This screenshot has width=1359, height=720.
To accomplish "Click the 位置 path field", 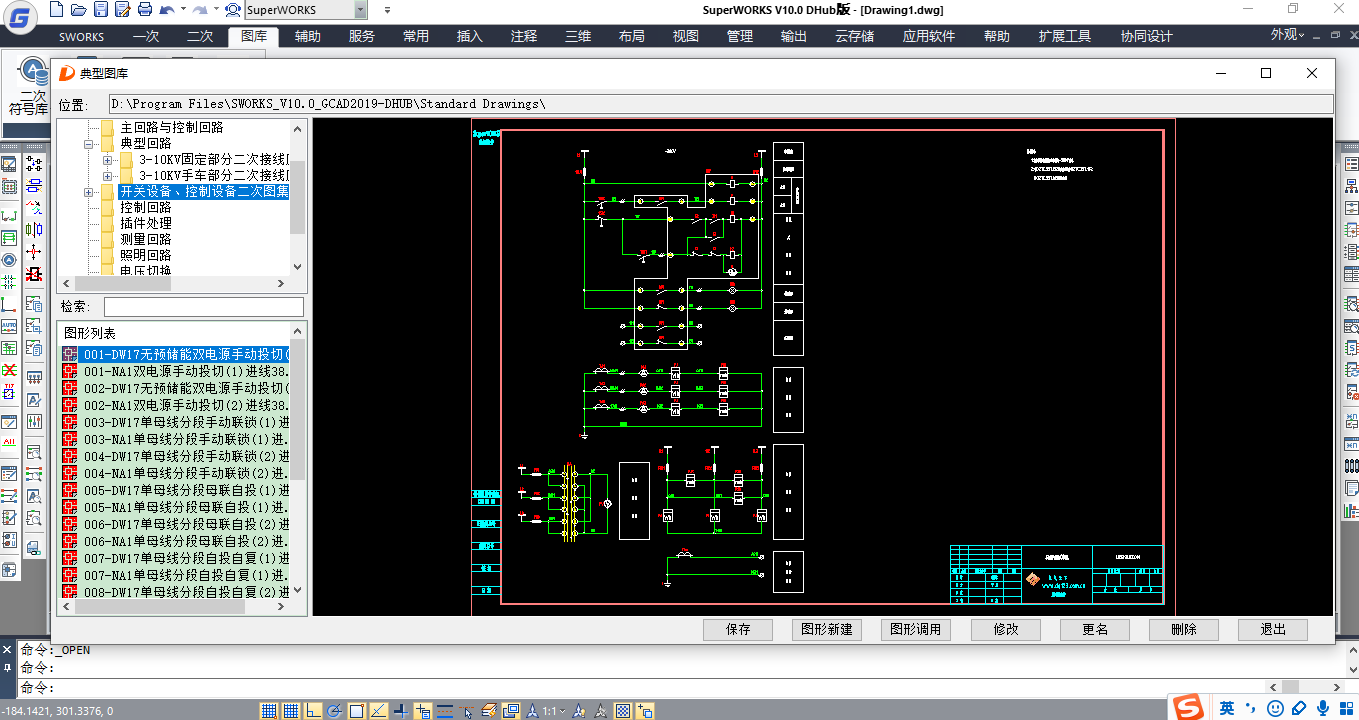I will (x=721, y=104).
